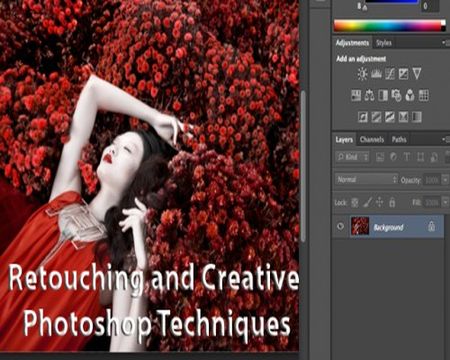Add an Invert adjustment
Viewport: 450px width, 360px height.
point(363,117)
